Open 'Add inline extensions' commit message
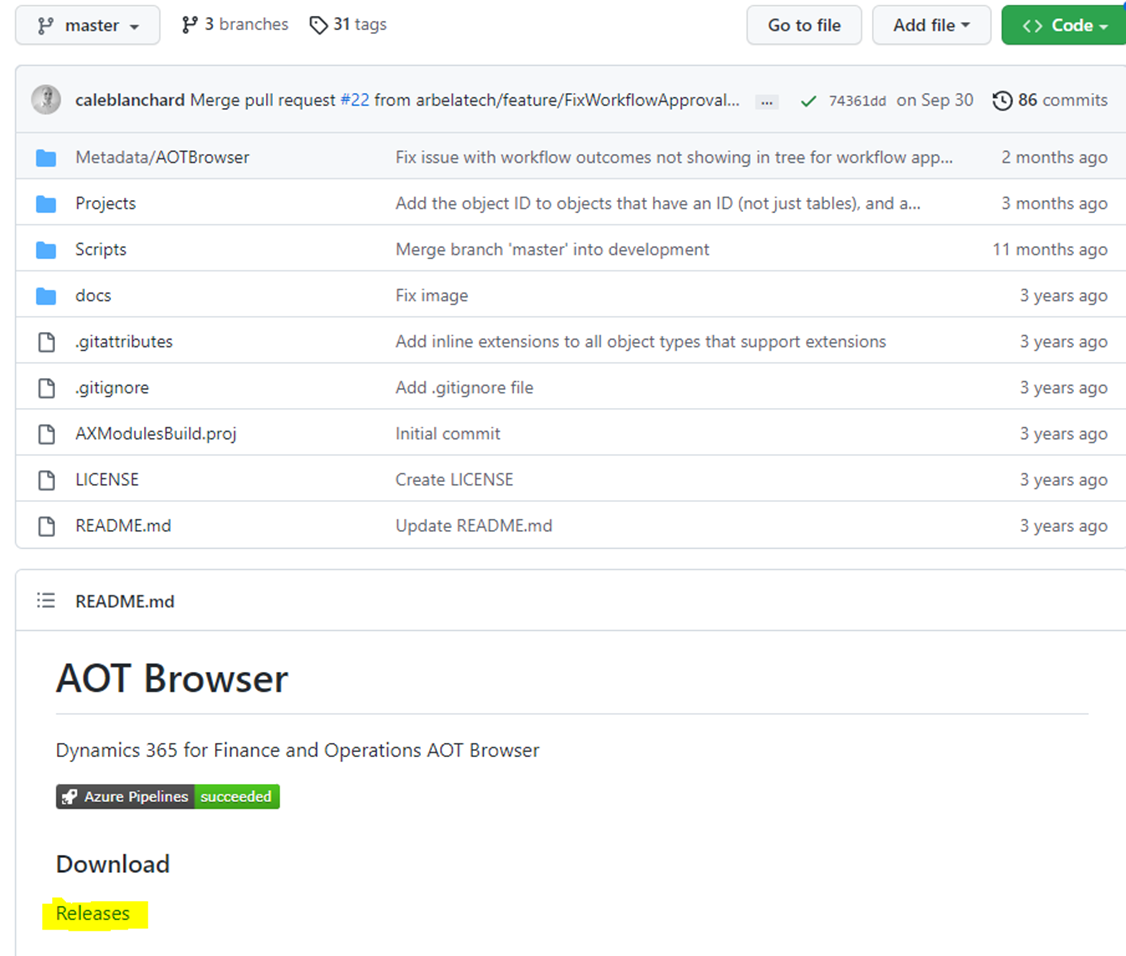The height and width of the screenshot is (956, 1126). [641, 341]
